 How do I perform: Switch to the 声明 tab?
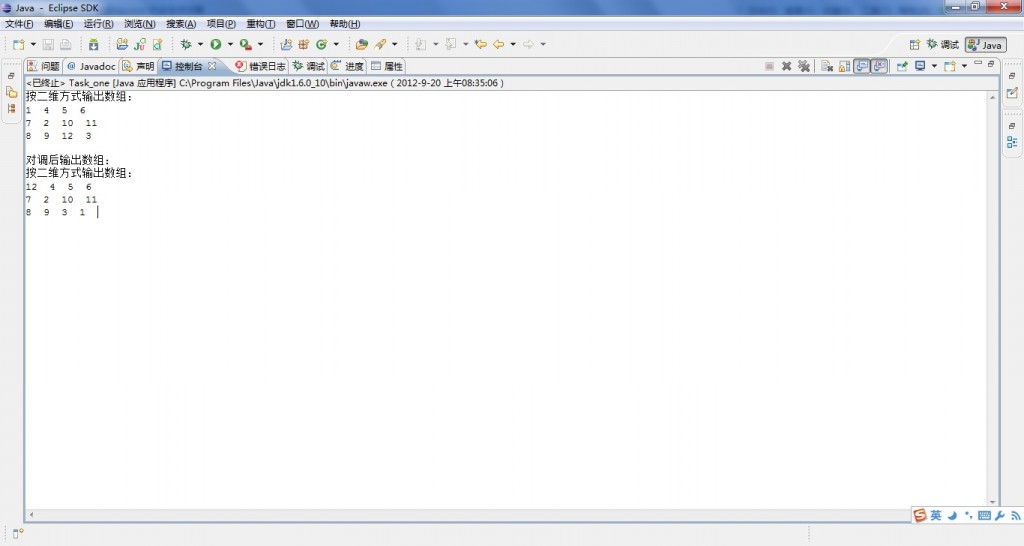(138, 66)
